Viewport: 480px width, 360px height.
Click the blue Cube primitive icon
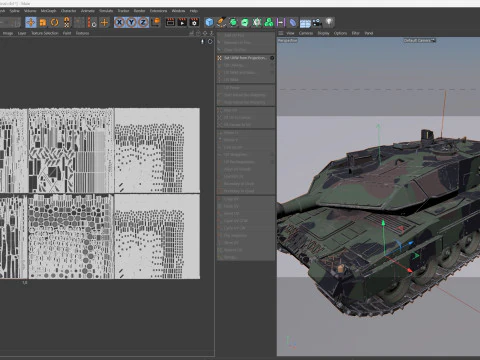click(x=209, y=23)
